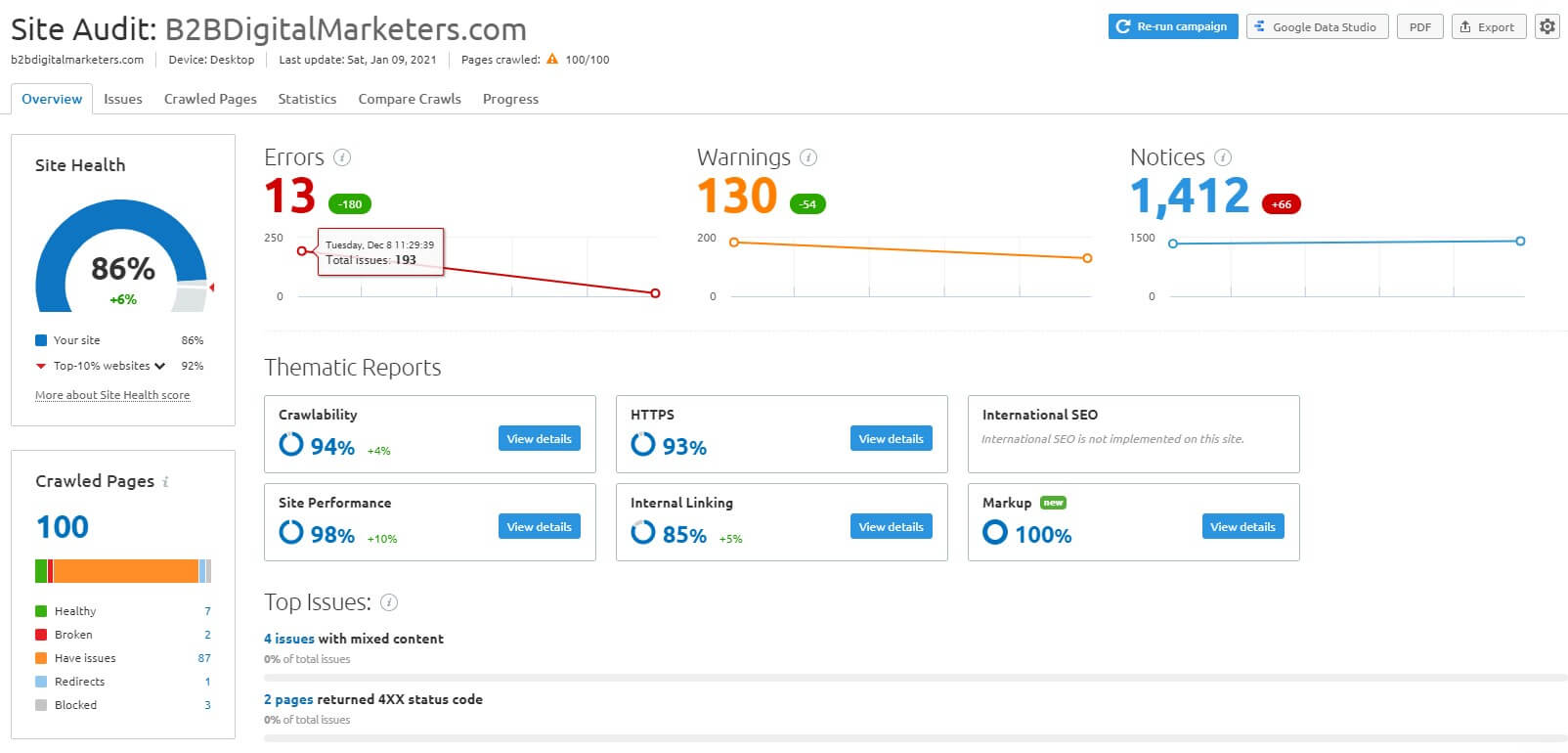1568x753 pixels.
Task: Click the -54 warnings change badge
Action: pos(807,204)
